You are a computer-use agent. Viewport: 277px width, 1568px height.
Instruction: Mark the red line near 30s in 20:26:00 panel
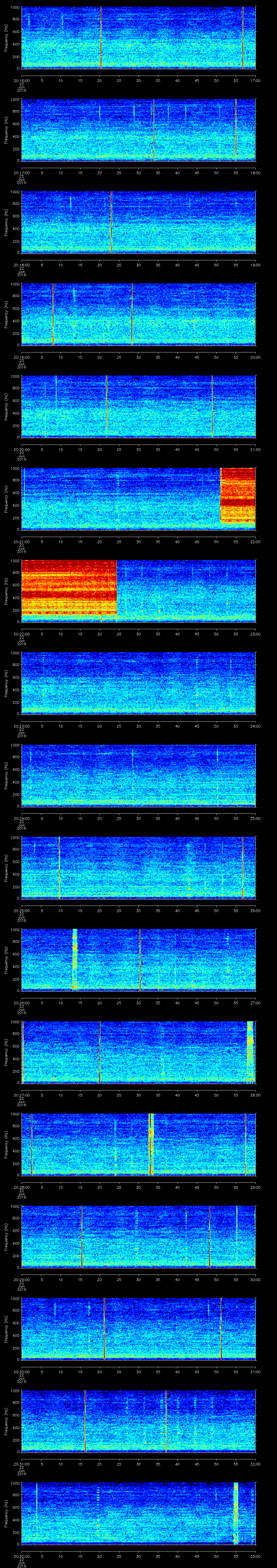click(140, 960)
